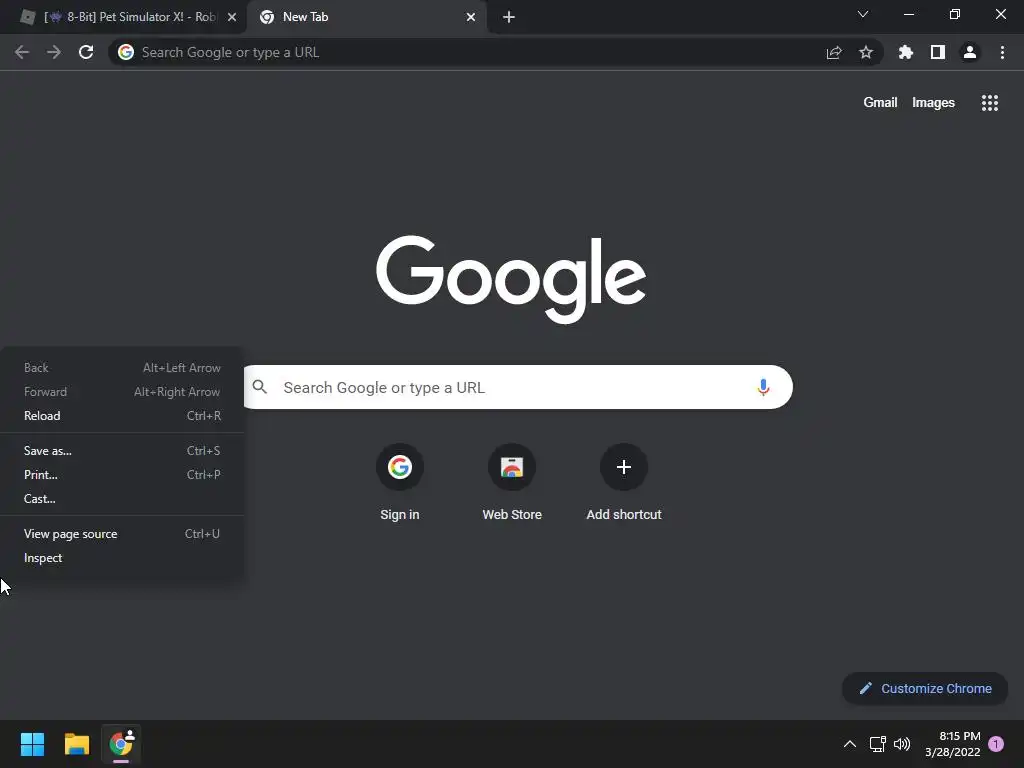Toggle the side panel icon
1024x768 pixels.
(x=938, y=52)
